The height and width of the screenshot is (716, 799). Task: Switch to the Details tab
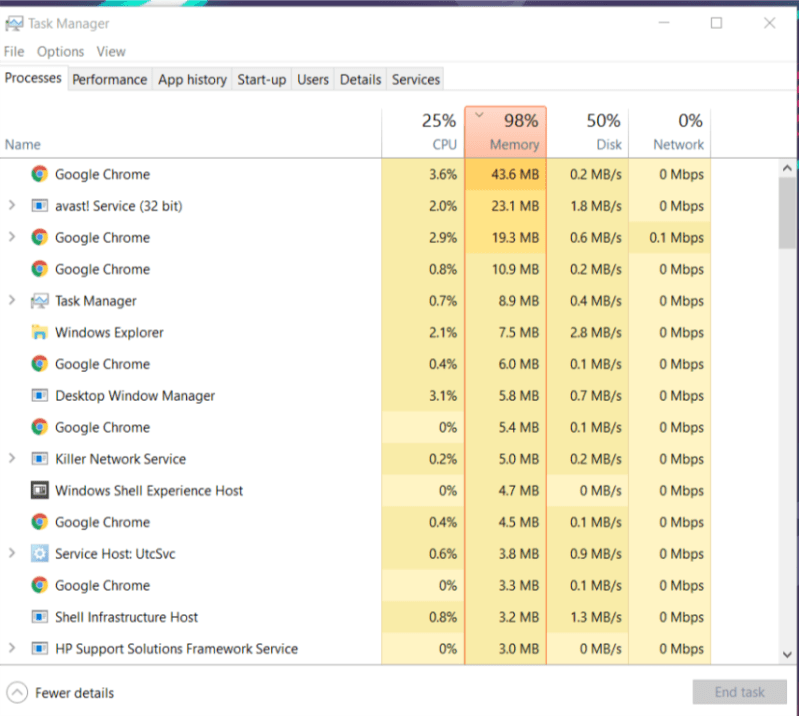(x=360, y=79)
